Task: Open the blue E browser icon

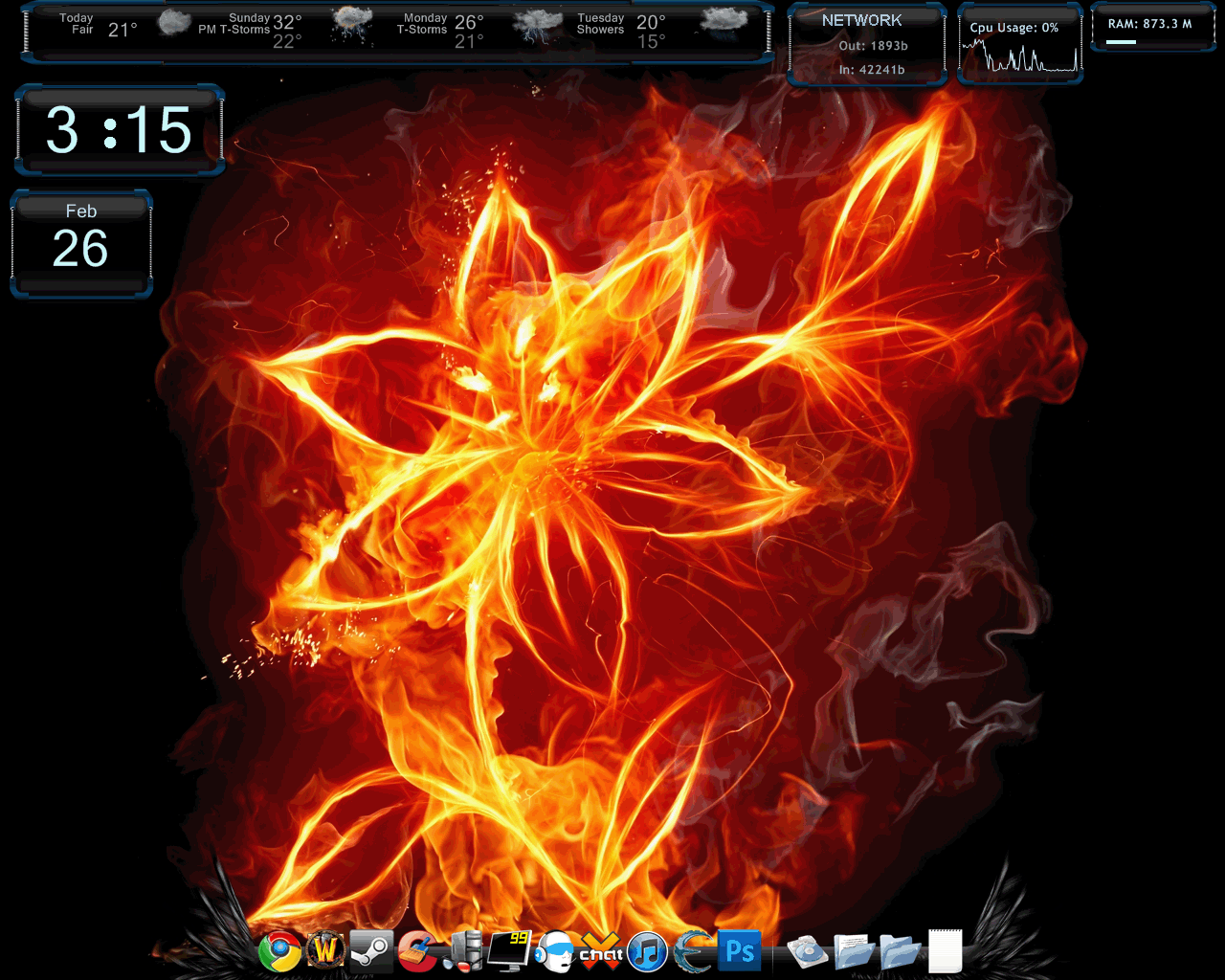Action: [x=693, y=951]
